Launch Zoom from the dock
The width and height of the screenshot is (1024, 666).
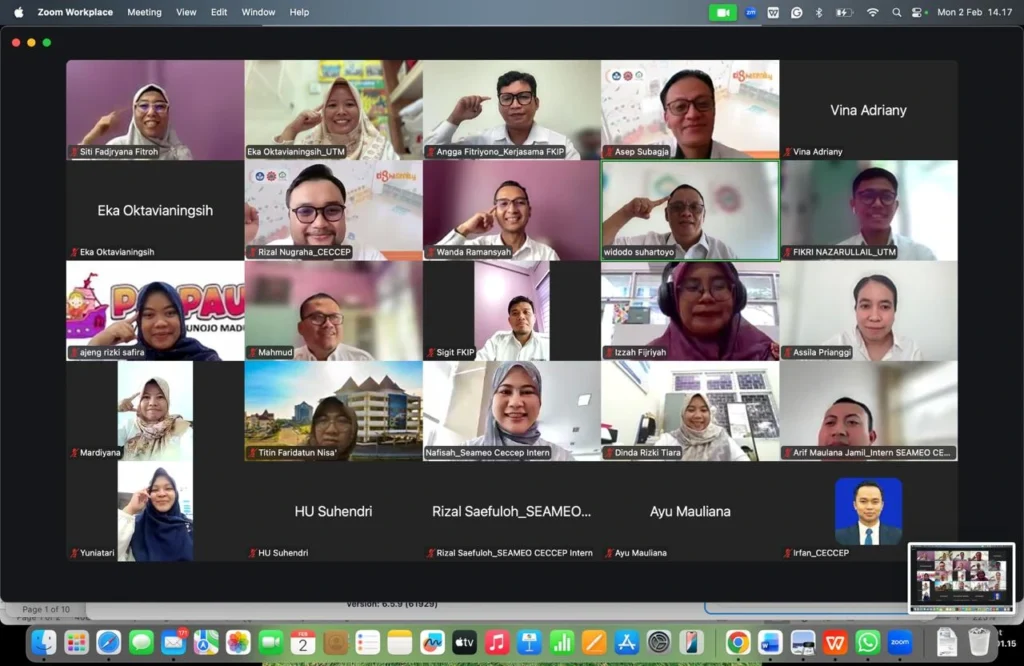[x=900, y=642]
